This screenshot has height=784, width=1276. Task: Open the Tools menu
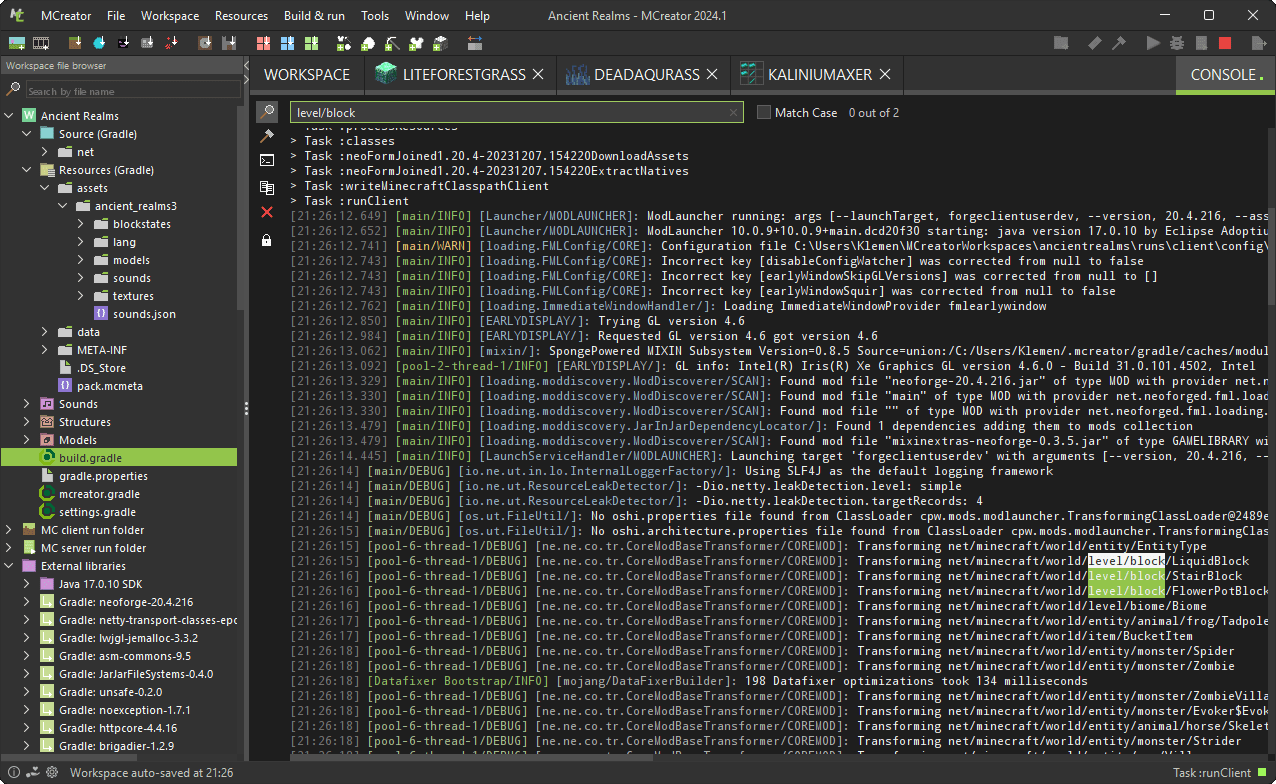[375, 15]
